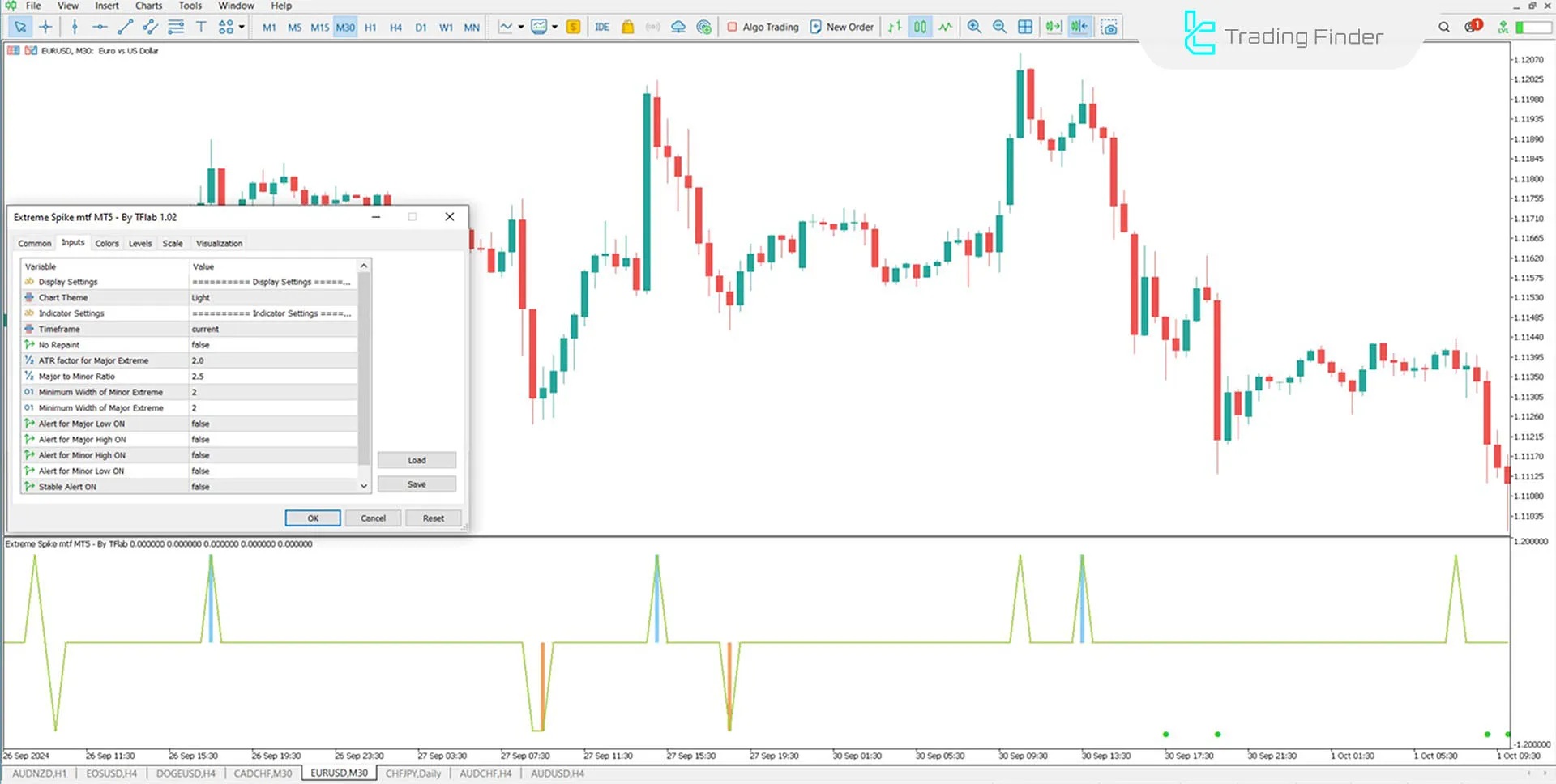Switch chart to line chart mode
The width and height of the screenshot is (1556, 784).
click(x=945, y=27)
